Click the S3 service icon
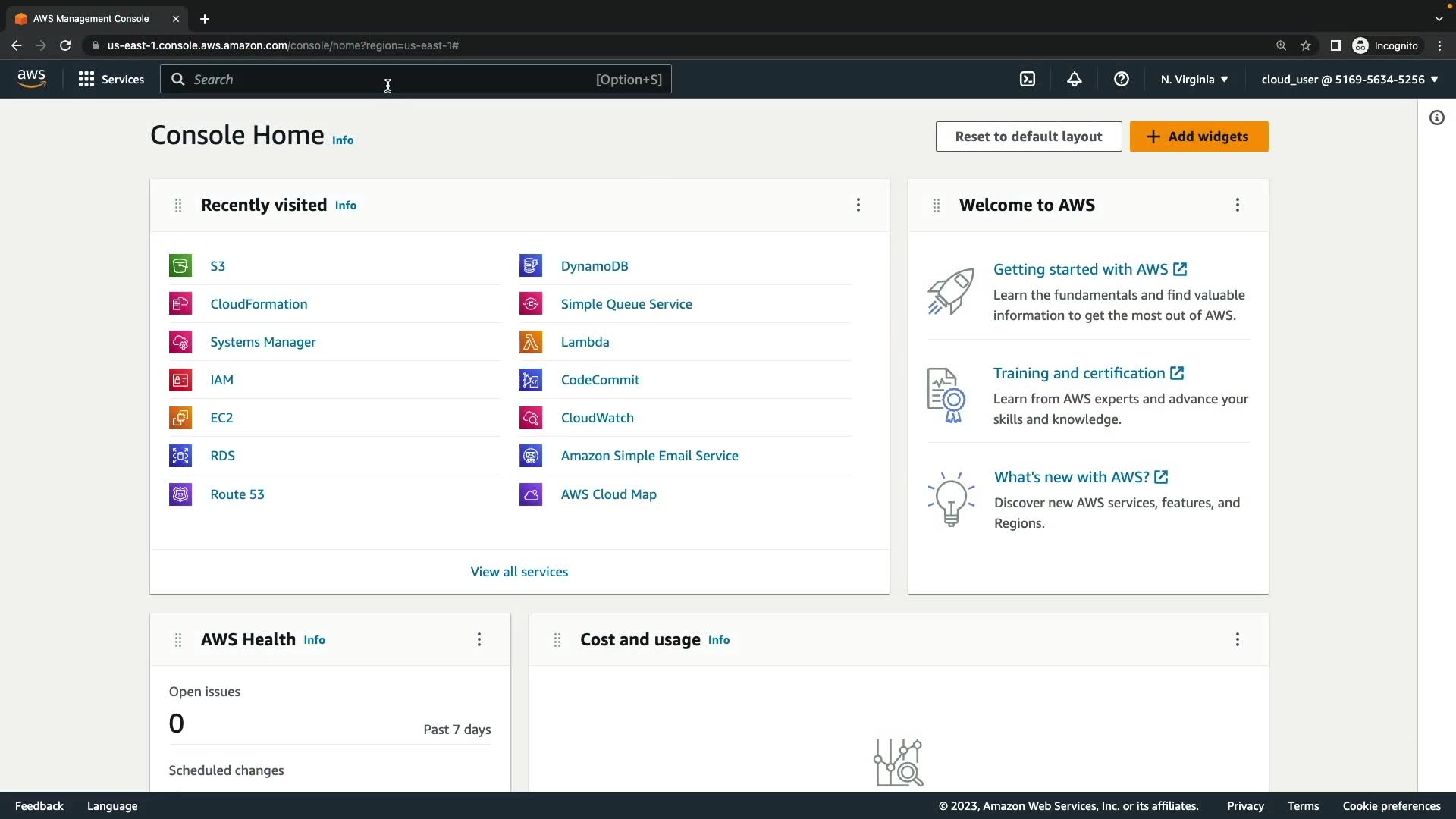 click(x=180, y=266)
